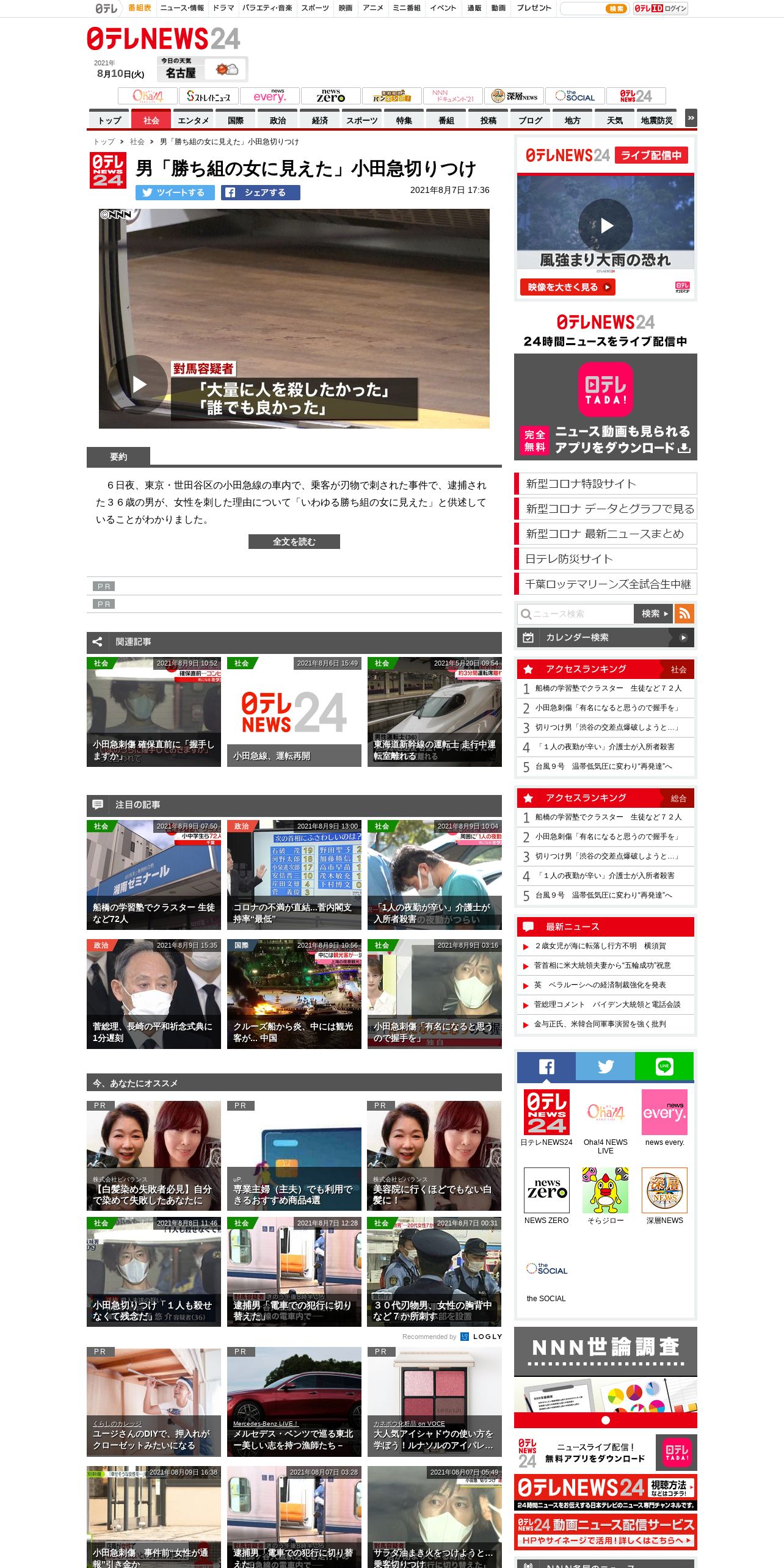Viewport: 784px width, 1568px height.
Task: Expand more categories with the arrow button
Action: coord(691,118)
